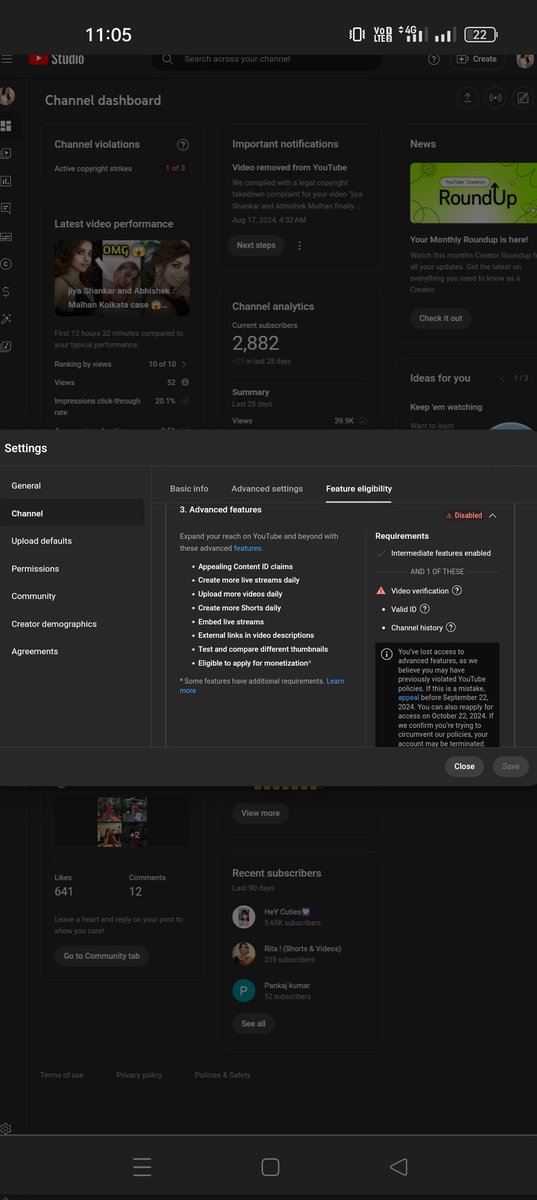Screen dimensions: 537x1200
Task: Click the Next steps button
Action: [x=257, y=245]
